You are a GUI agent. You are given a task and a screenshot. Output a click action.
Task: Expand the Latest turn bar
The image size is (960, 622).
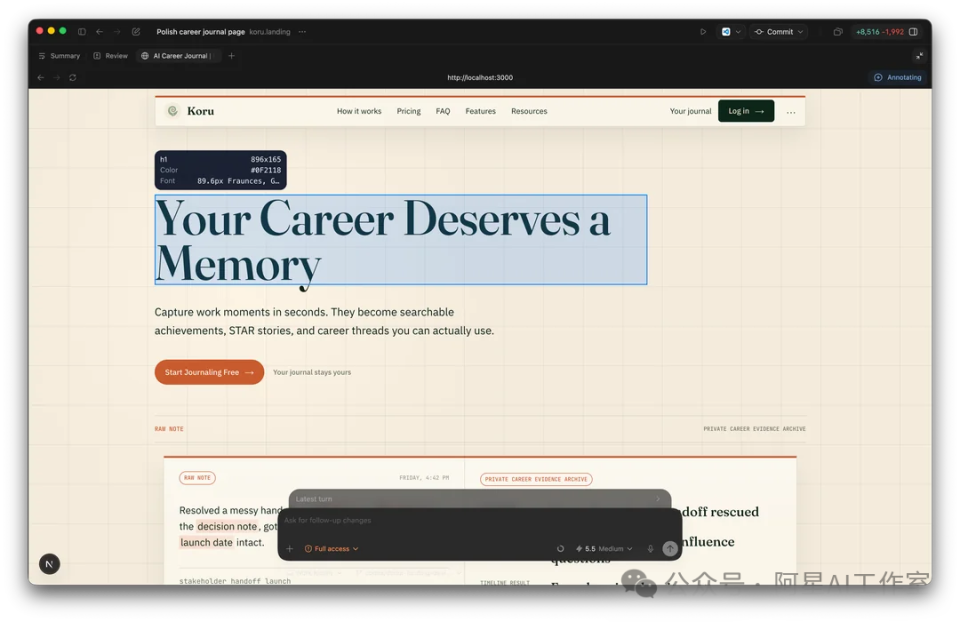click(479, 499)
